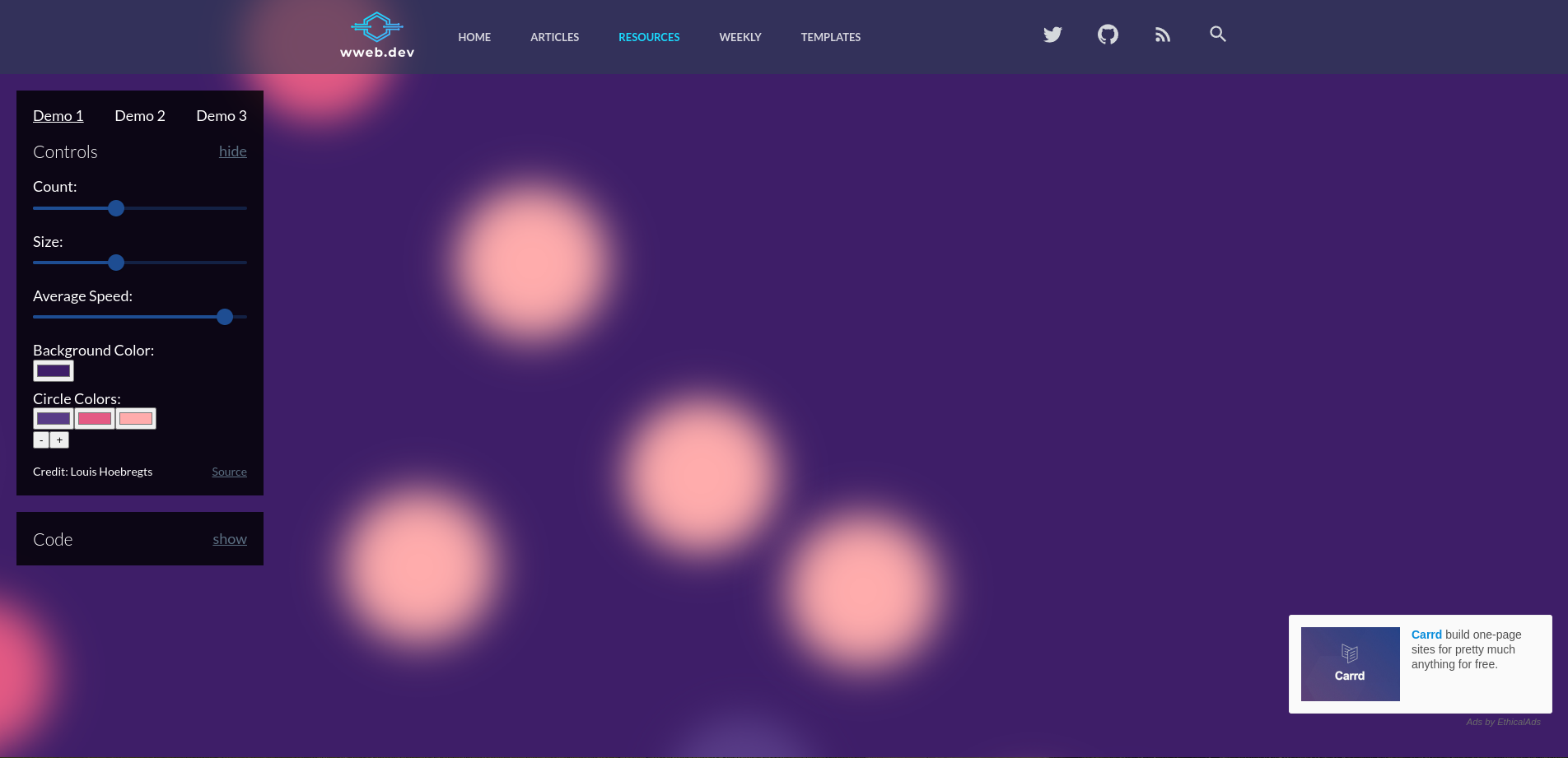Open the hot pink circle color swatch

click(x=95, y=419)
